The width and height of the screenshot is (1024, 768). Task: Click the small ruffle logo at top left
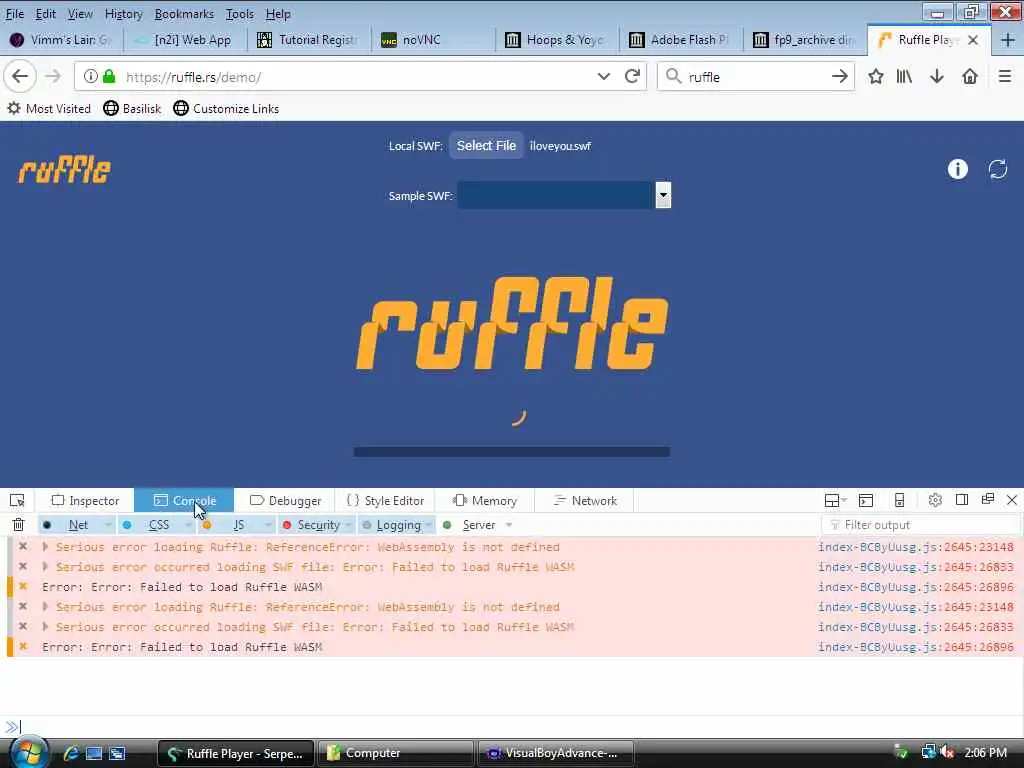click(64, 169)
